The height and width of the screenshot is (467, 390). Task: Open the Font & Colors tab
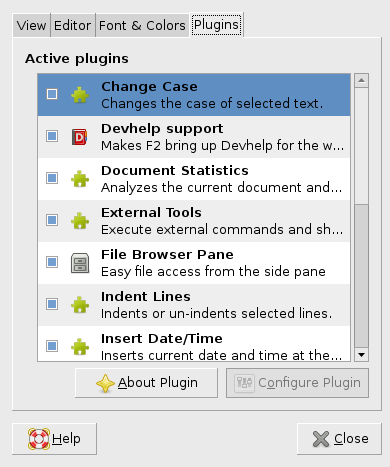point(142,25)
